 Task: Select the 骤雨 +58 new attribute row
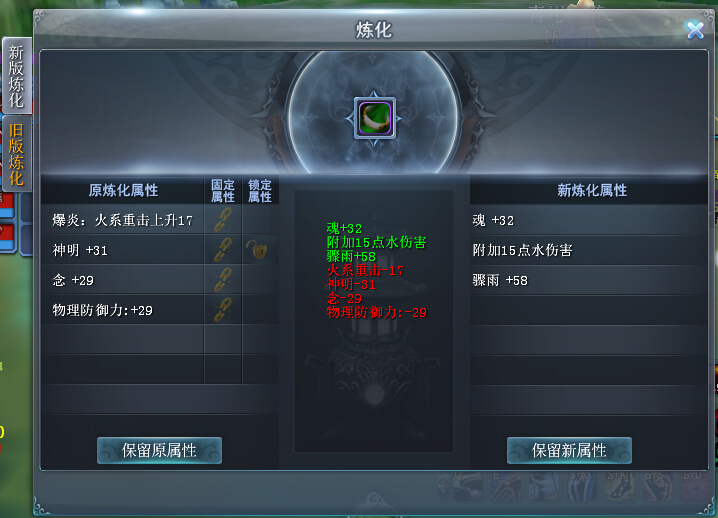coord(589,280)
